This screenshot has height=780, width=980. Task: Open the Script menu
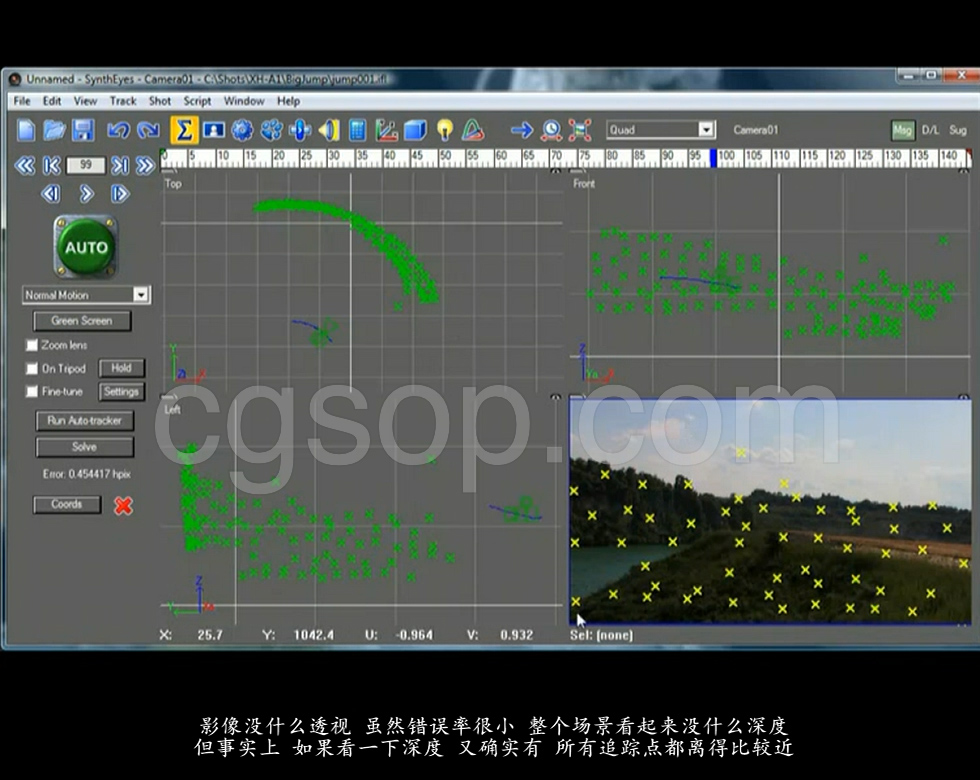coord(197,101)
